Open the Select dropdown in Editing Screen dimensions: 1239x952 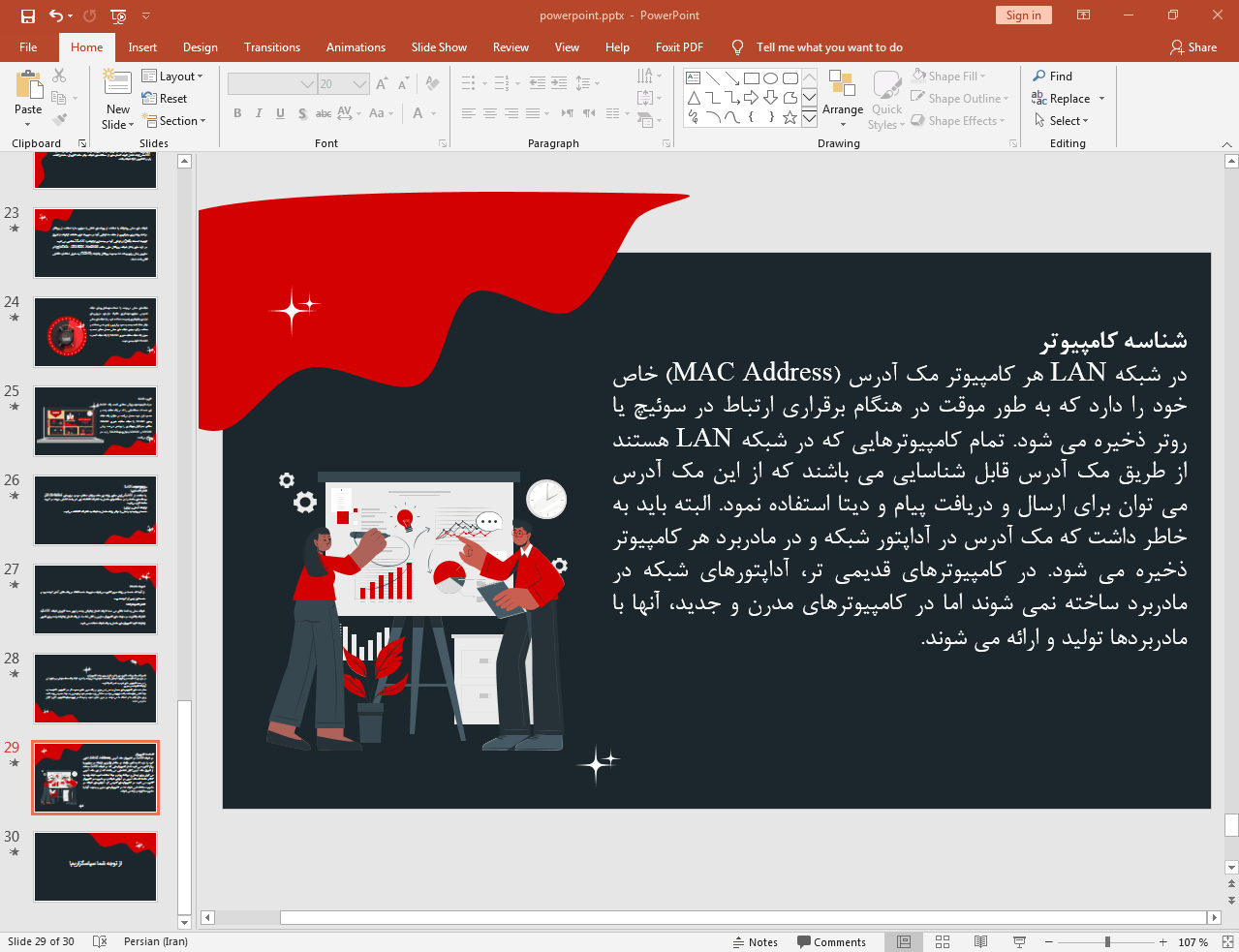point(1062,120)
